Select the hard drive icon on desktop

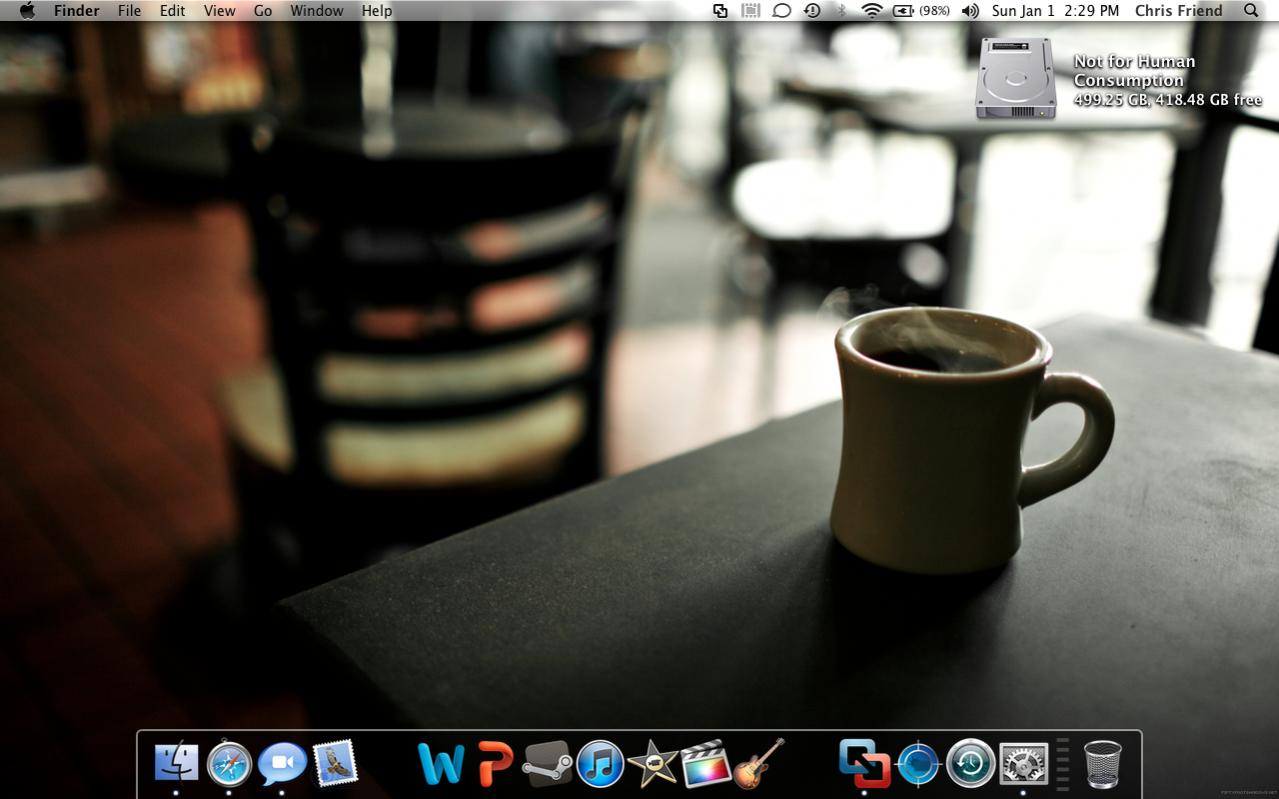[x=1016, y=79]
